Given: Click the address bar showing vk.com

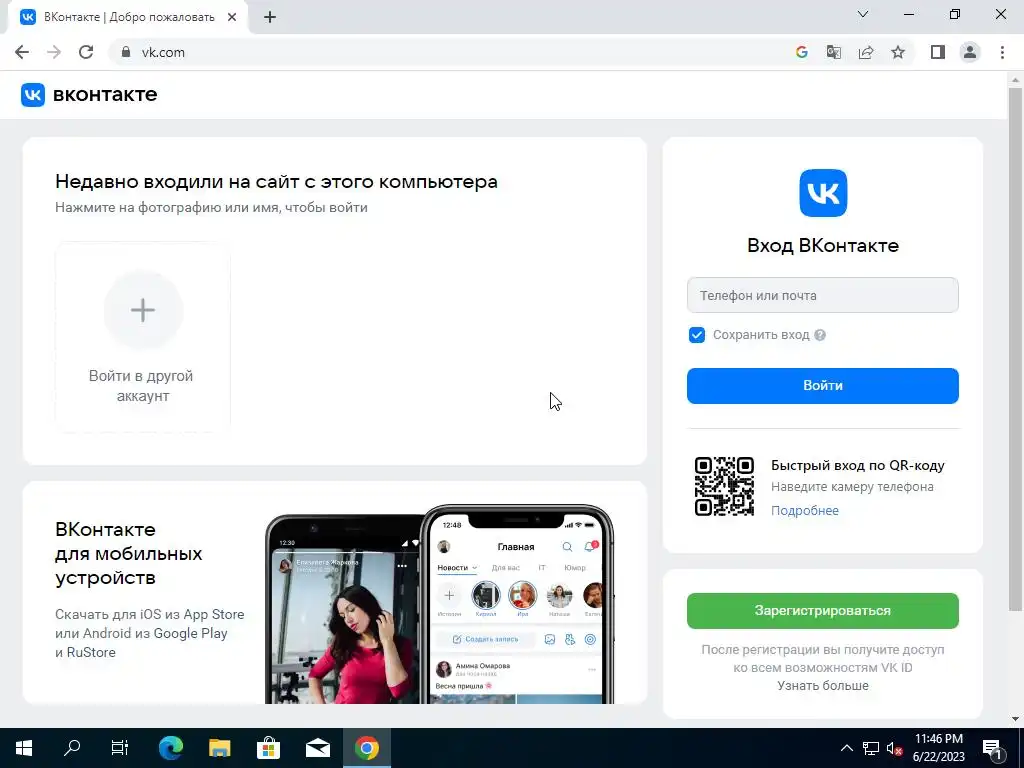Looking at the screenshot, I should click(x=451, y=52).
